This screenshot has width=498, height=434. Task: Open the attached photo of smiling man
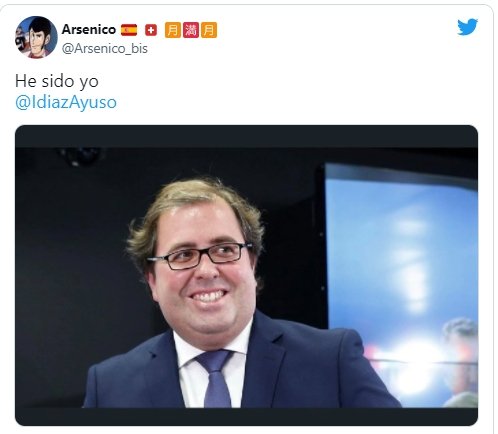pos(246,275)
